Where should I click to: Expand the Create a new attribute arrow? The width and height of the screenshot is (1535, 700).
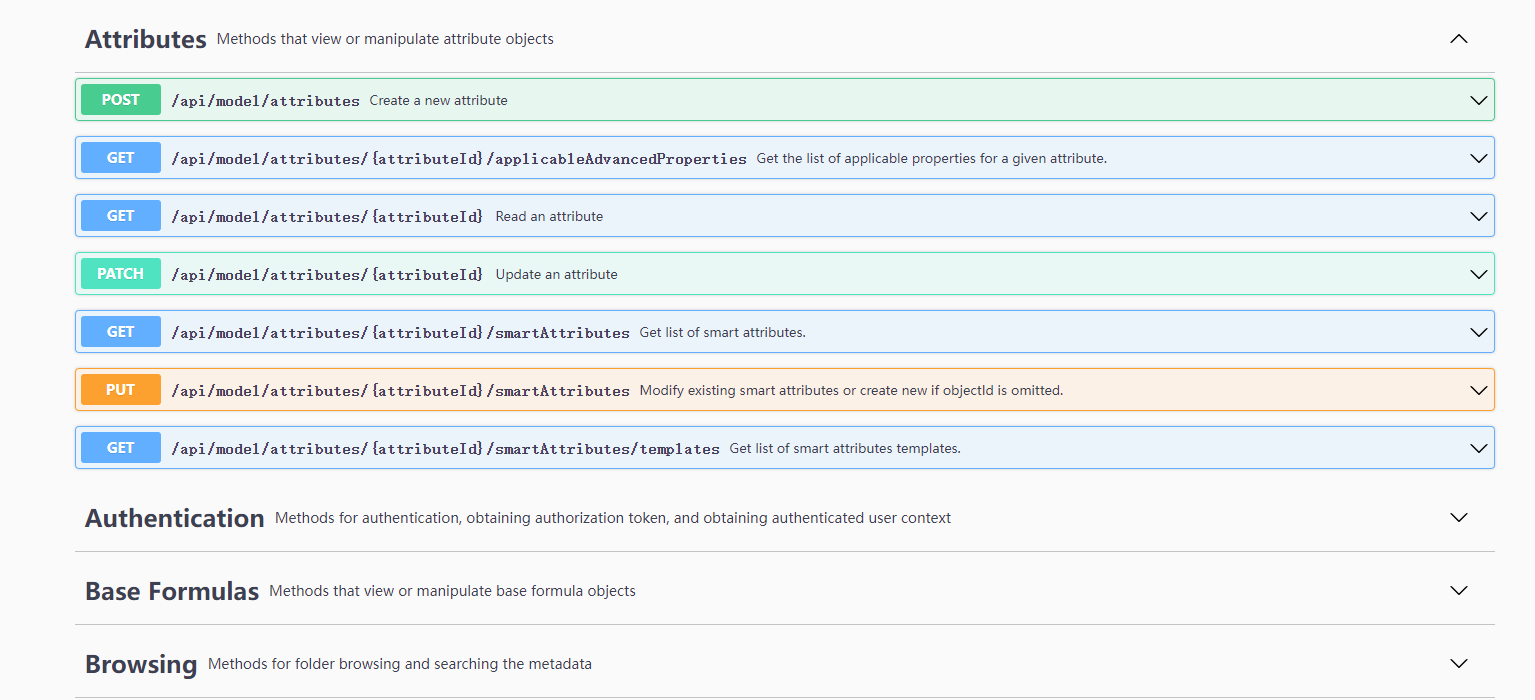pyautogui.click(x=1478, y=100)
